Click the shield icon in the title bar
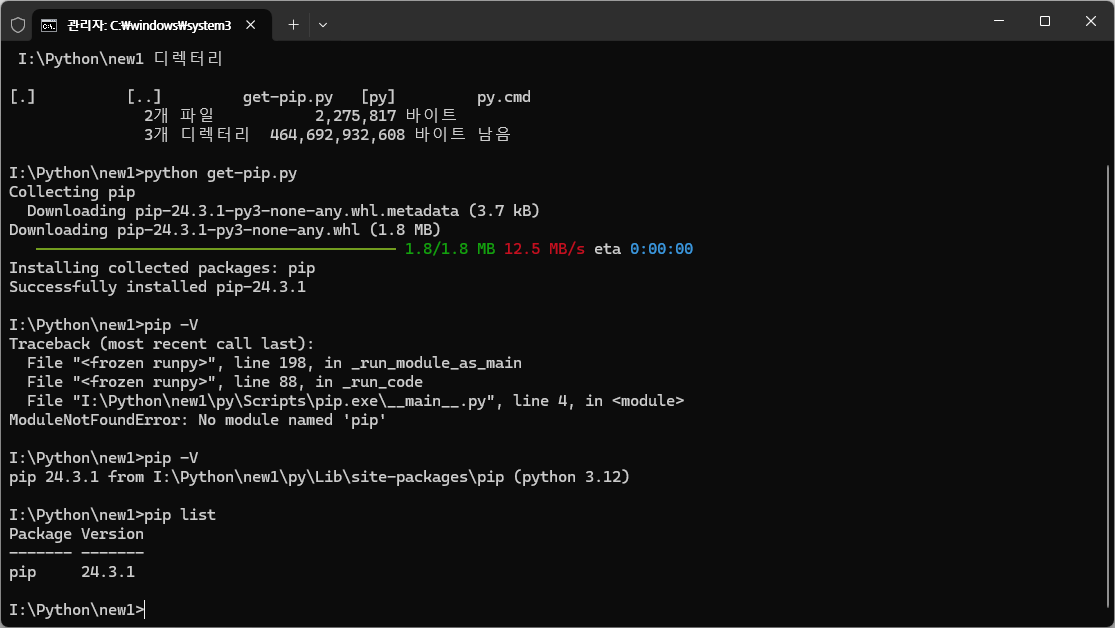 point(18,26)
